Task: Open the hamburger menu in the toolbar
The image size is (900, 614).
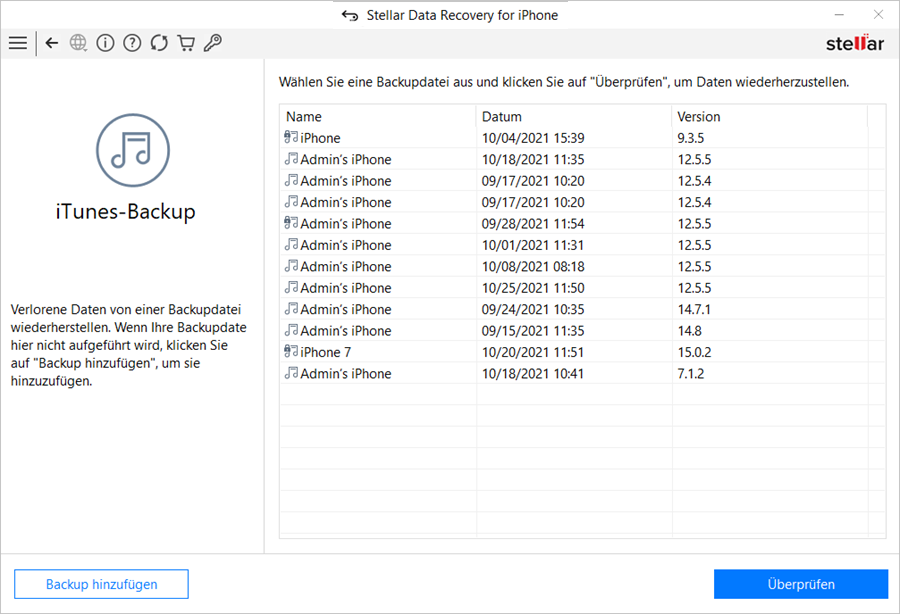Action: click(18, 43)
